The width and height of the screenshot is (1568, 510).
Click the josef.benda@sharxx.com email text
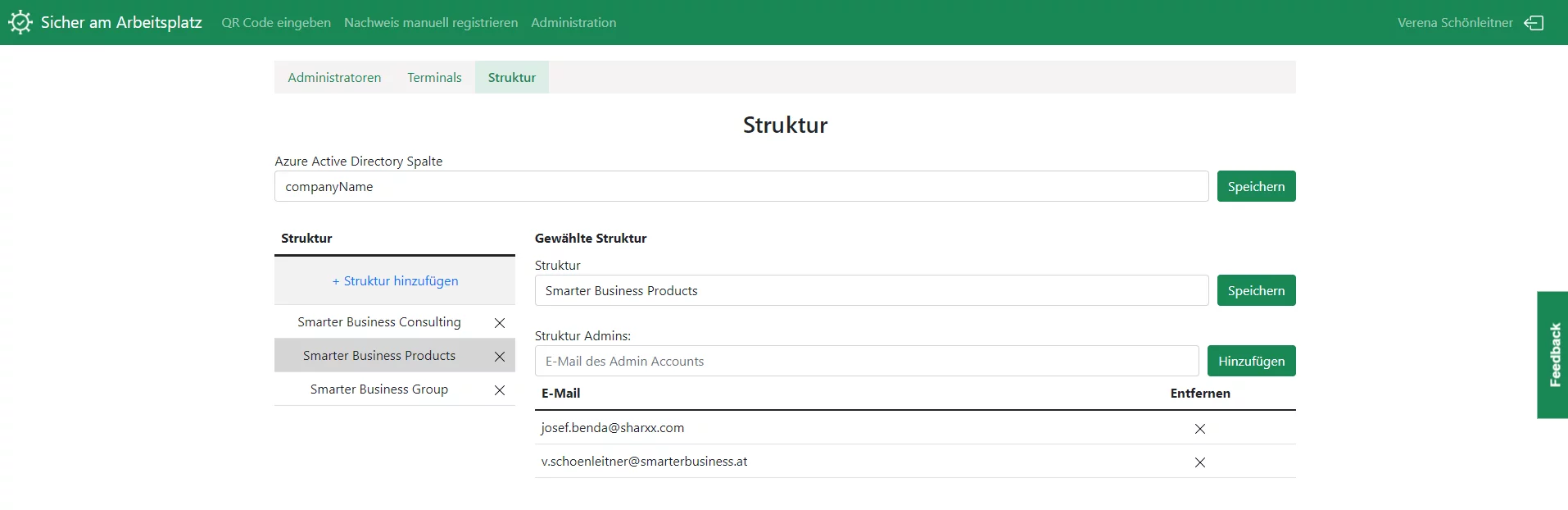613,428
